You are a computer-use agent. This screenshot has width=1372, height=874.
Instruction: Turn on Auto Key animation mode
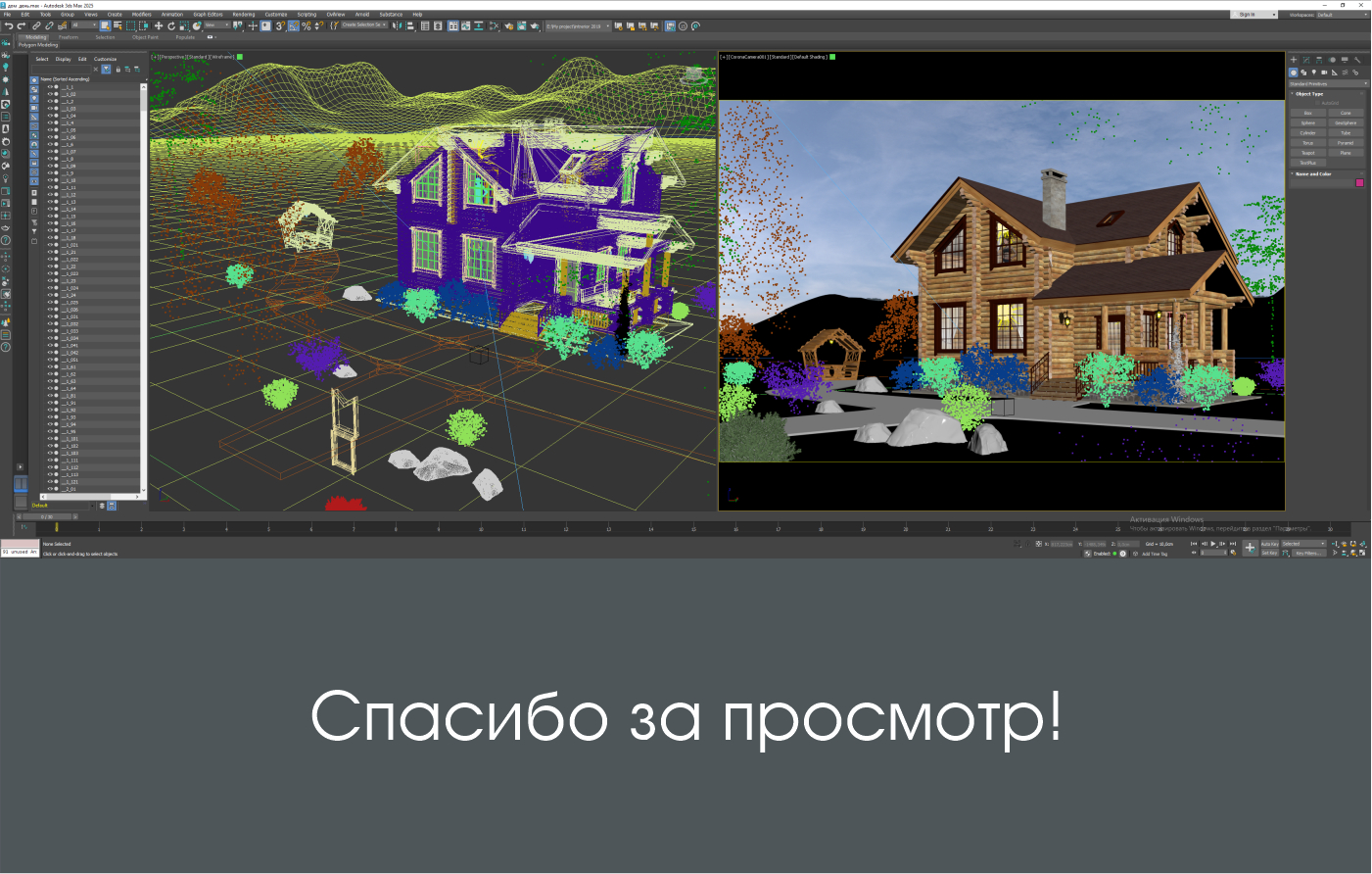coord(1270,544)
